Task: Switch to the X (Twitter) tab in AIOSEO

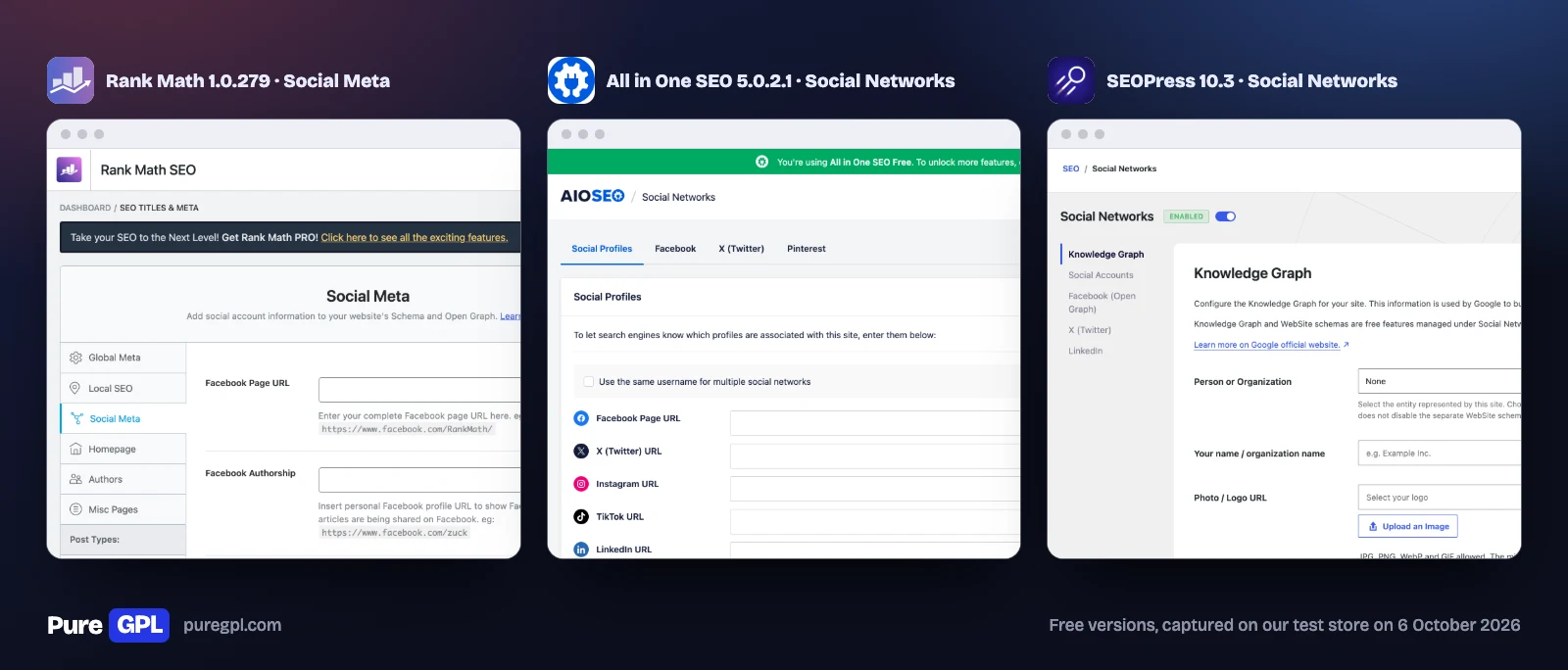Action: (x=741, y=249)
